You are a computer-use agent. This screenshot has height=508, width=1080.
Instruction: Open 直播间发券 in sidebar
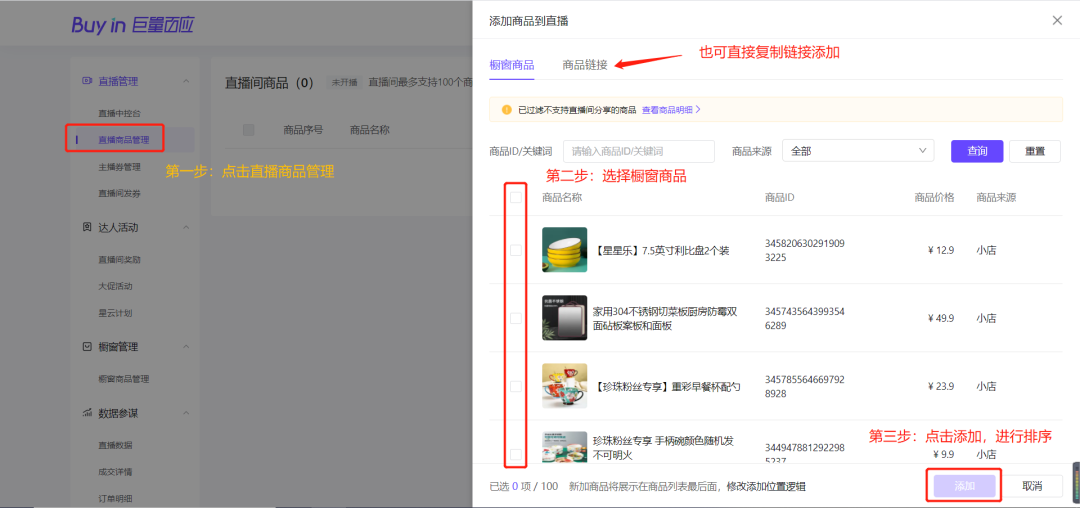click(119, 193)
